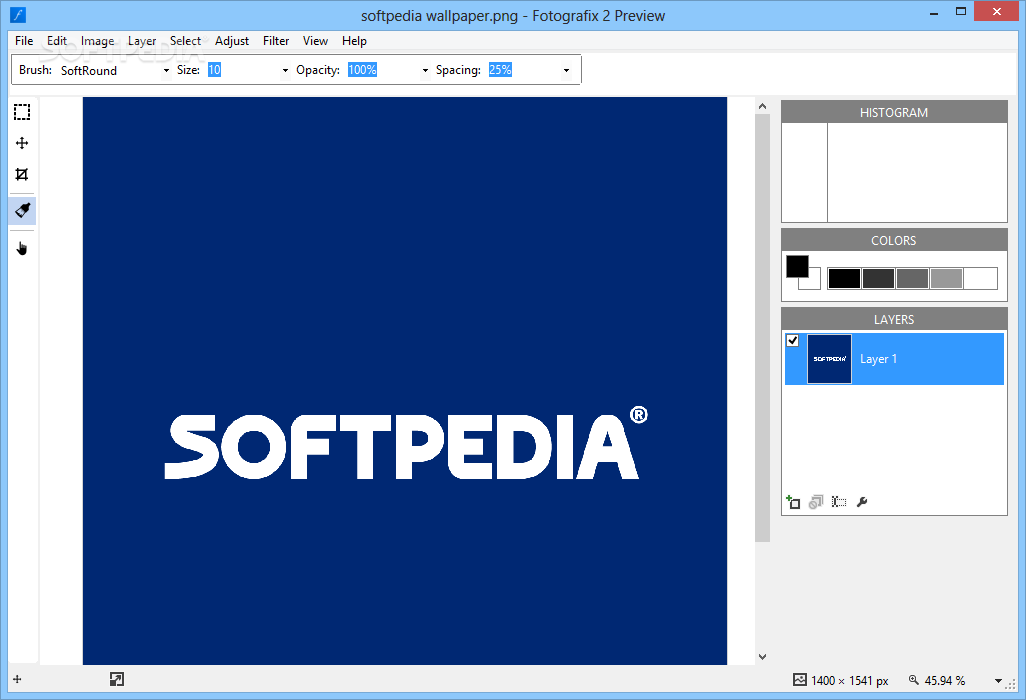The image size is (1026, 700).
Task: Click the zoom magnifier icon in the status bar
Action: click(914, 680)
